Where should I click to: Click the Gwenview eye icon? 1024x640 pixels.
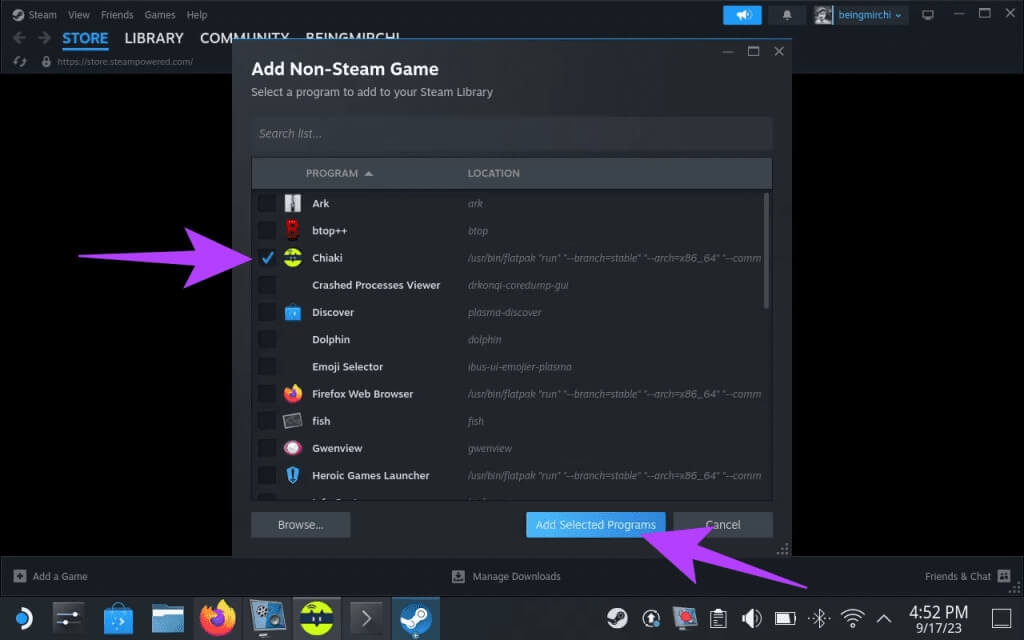tap(293, 448)
